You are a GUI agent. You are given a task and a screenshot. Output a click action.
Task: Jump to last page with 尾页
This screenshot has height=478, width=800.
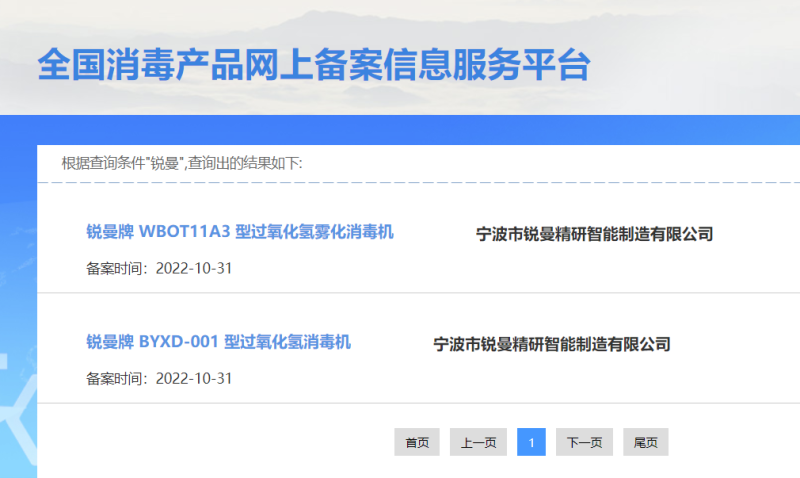[645, 442]
